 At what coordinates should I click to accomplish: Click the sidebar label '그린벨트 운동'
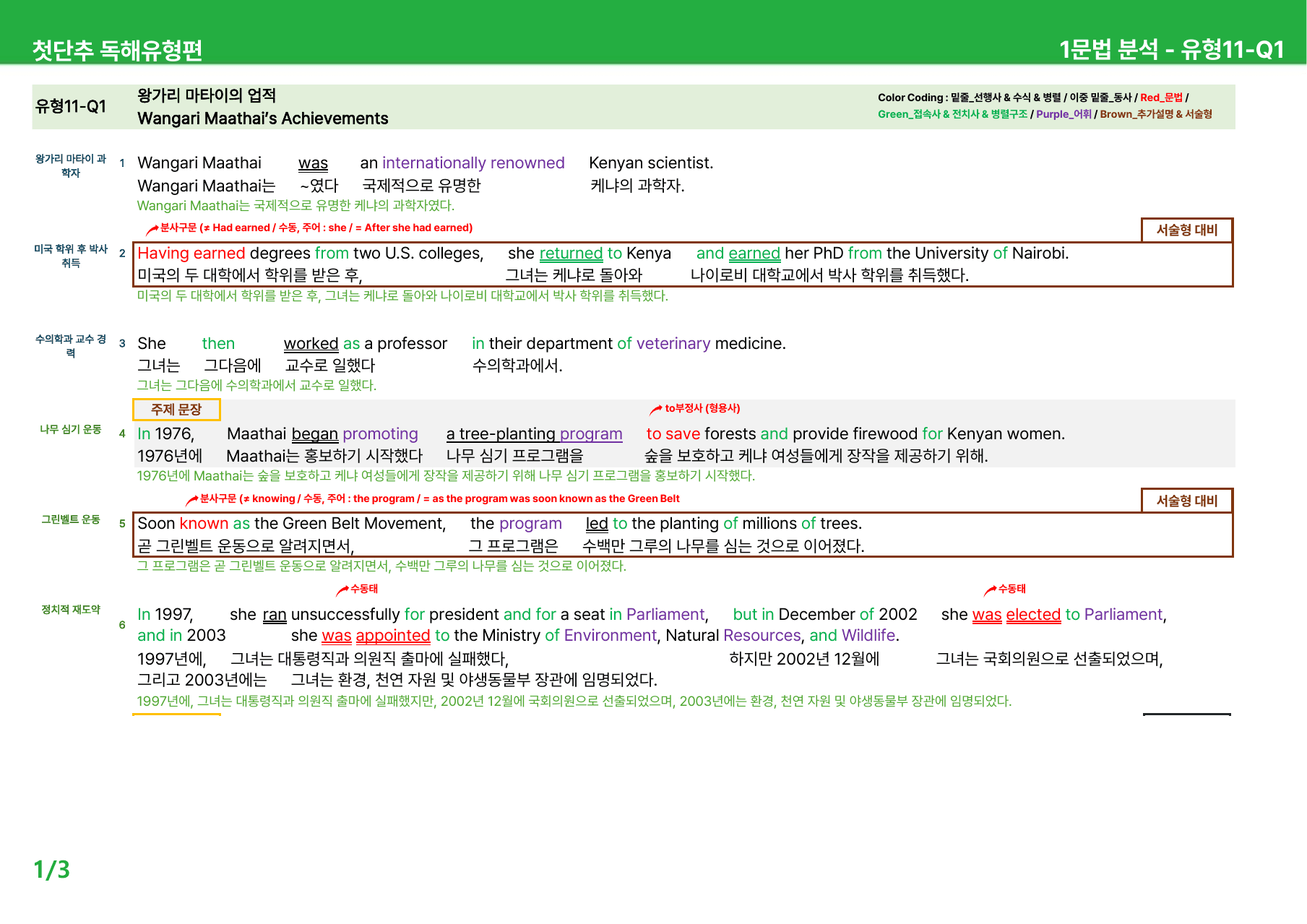click(x=71, y=519)
